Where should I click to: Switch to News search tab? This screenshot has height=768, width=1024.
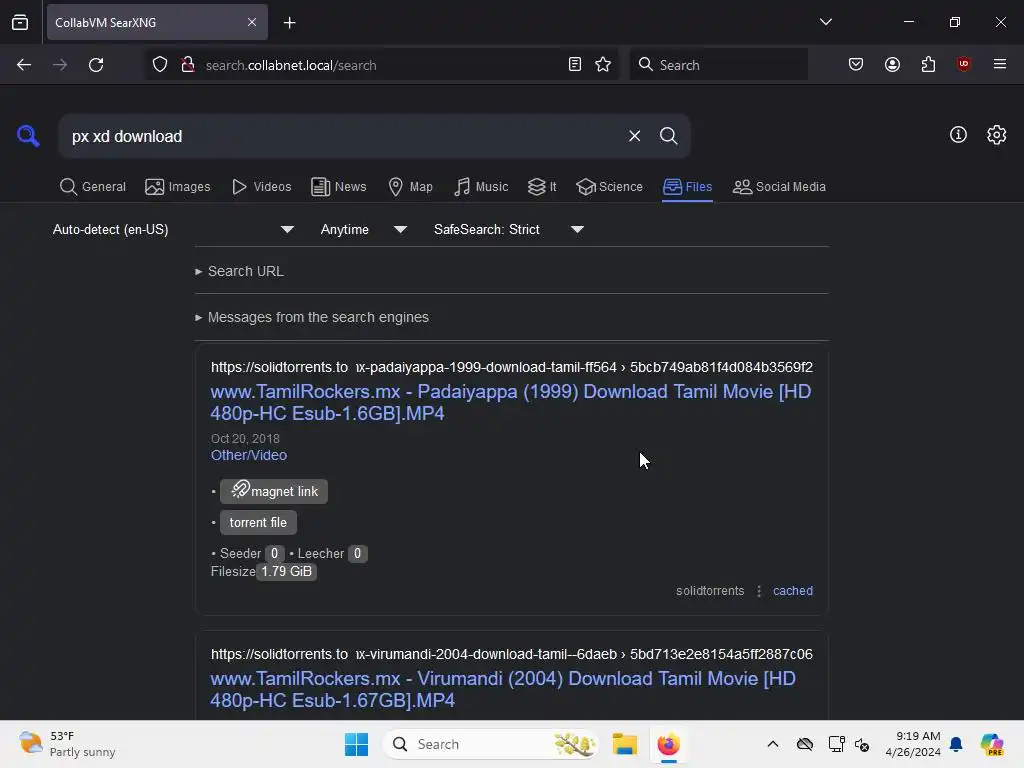[339, 187]
